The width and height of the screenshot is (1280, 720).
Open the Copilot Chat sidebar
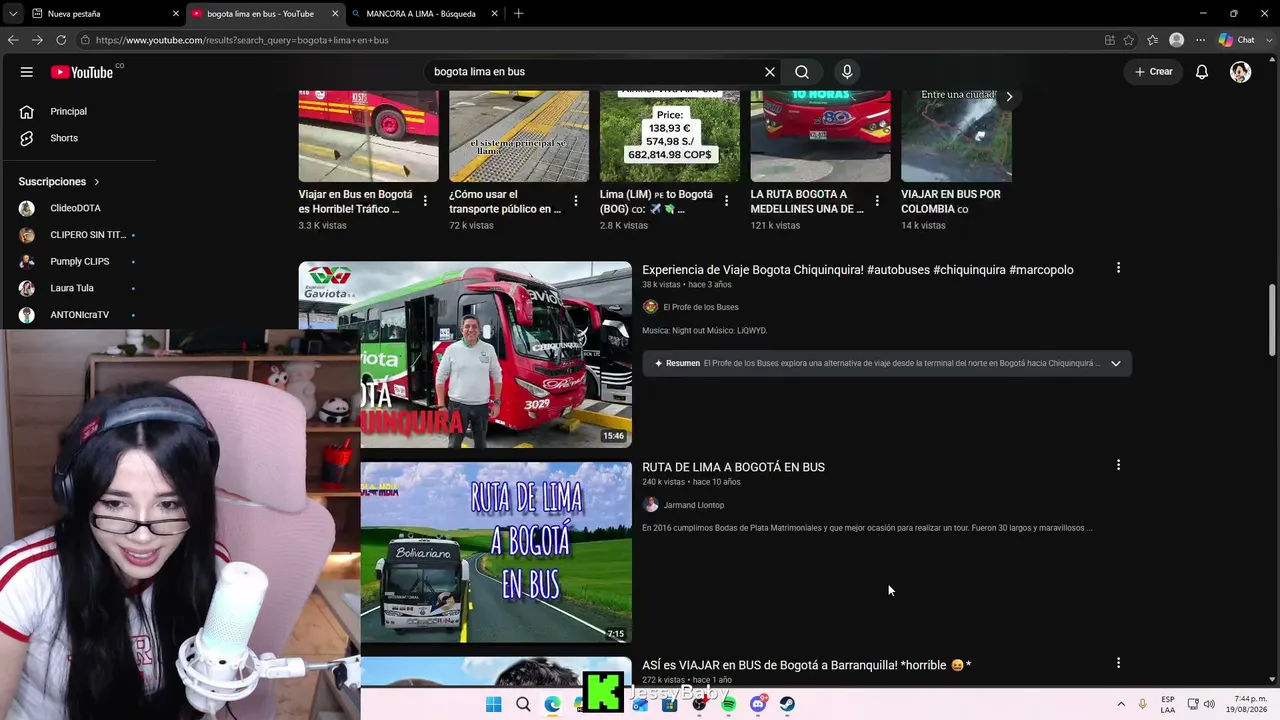click(1237, 40)
